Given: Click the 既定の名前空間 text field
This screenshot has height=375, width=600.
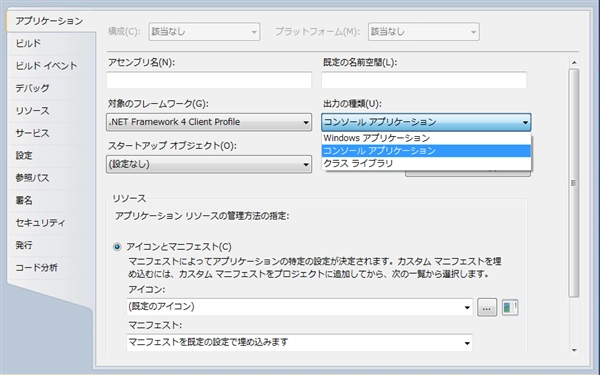Looking at the screenshot, I should pos(424,80).
